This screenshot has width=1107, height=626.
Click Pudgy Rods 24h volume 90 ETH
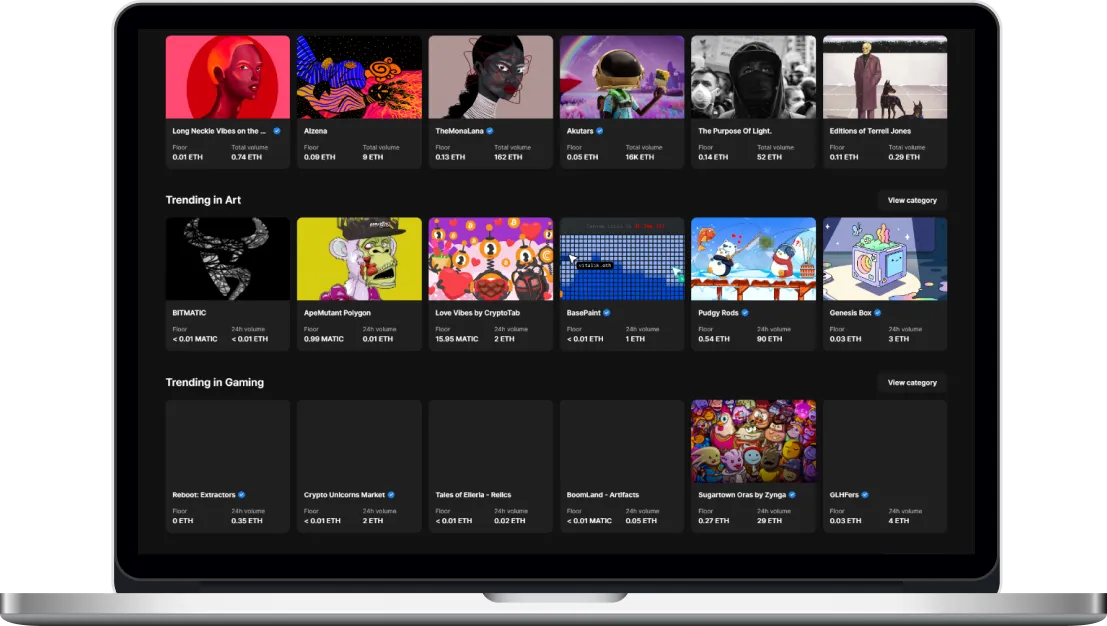coord(770,339)
